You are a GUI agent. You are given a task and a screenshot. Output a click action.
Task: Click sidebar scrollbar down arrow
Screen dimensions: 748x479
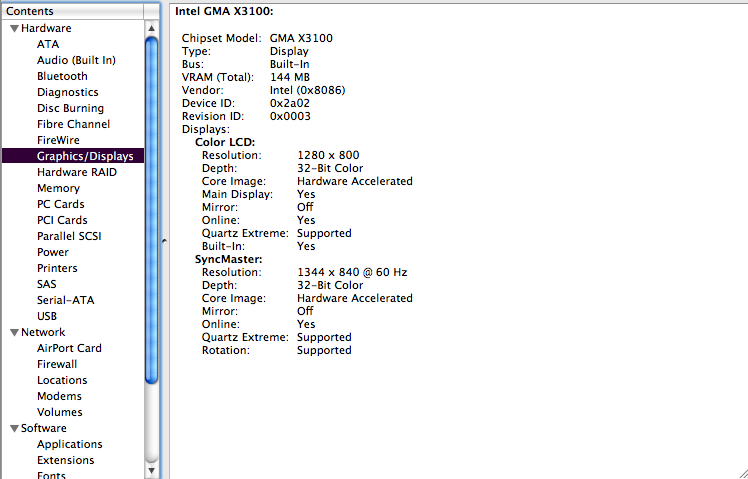pos(152,471)
